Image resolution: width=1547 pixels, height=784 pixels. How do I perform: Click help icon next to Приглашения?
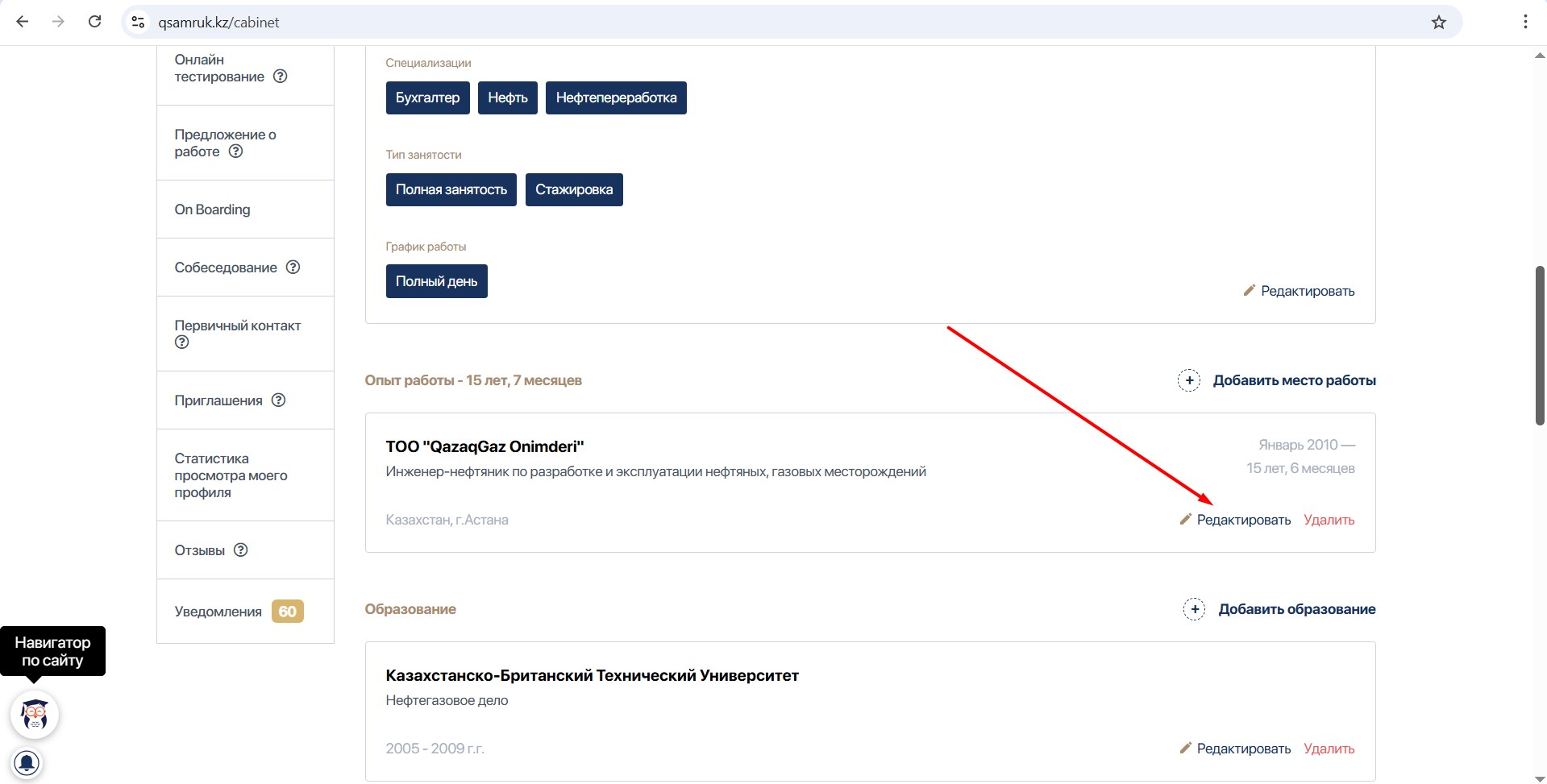pyautogui.click(x=279, y=400)
